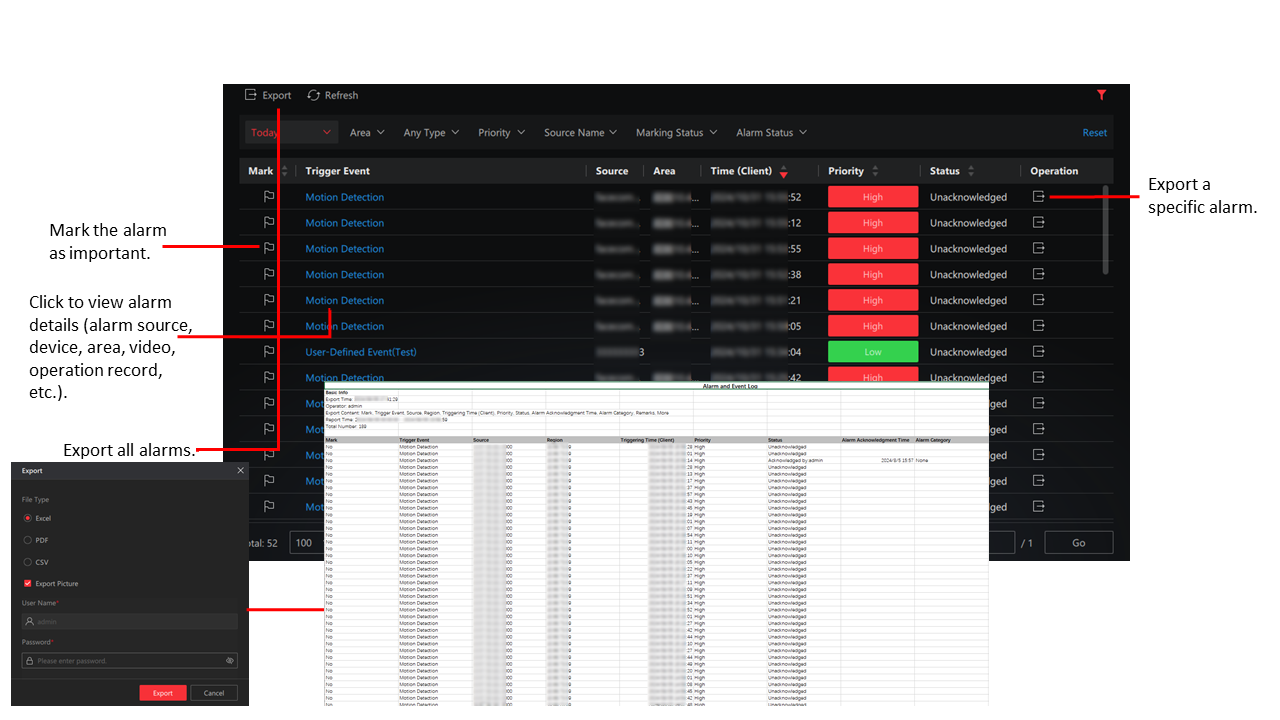Click the red filter funnel icon
The image size is (1280, 720).
click(x=1101, y=95)
